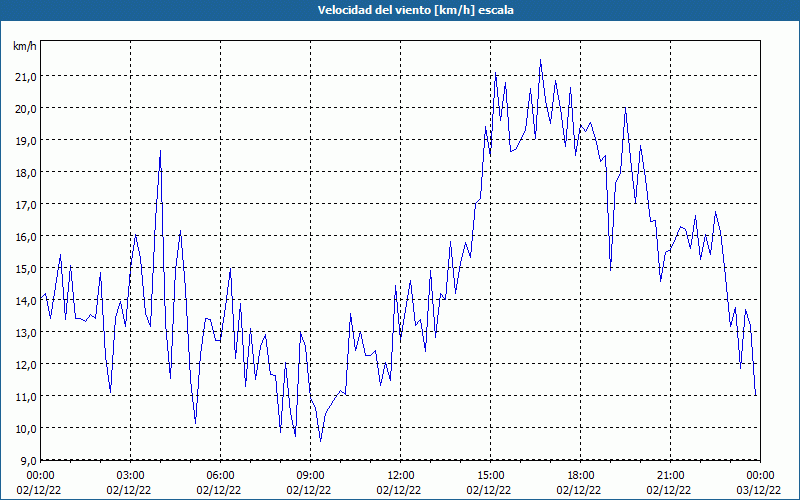Viewport: 800px width, 500px height.
Task: Select the '11,0' y-axis value
Action: (x=25, y=396)
